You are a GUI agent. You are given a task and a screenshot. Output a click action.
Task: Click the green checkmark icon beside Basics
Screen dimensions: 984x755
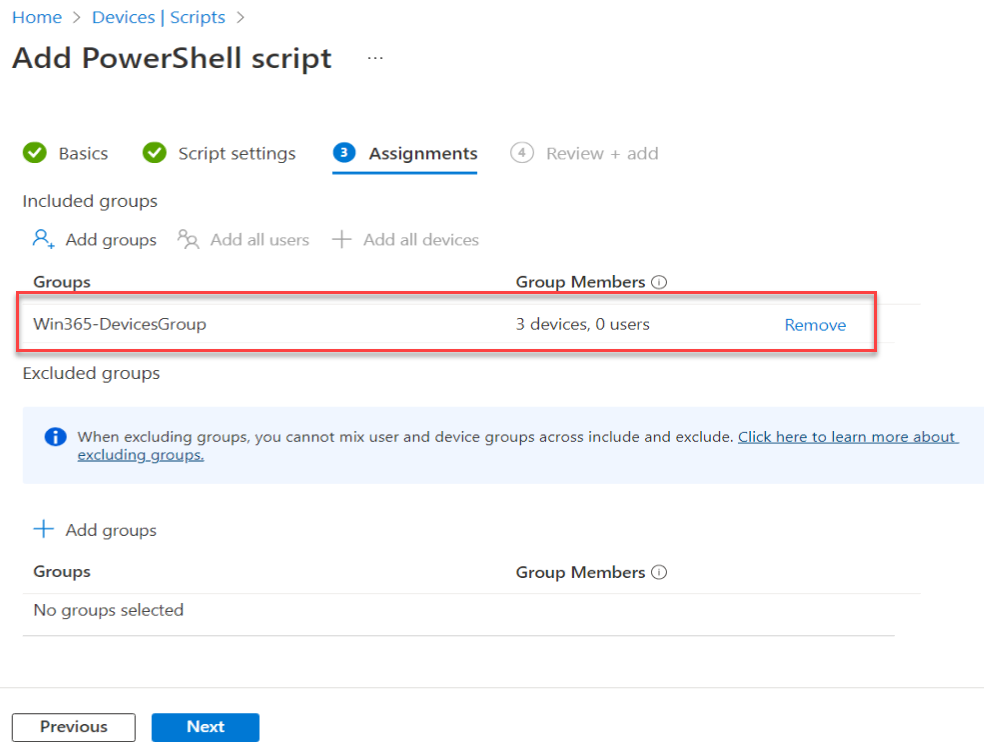[x=35, y=153]
